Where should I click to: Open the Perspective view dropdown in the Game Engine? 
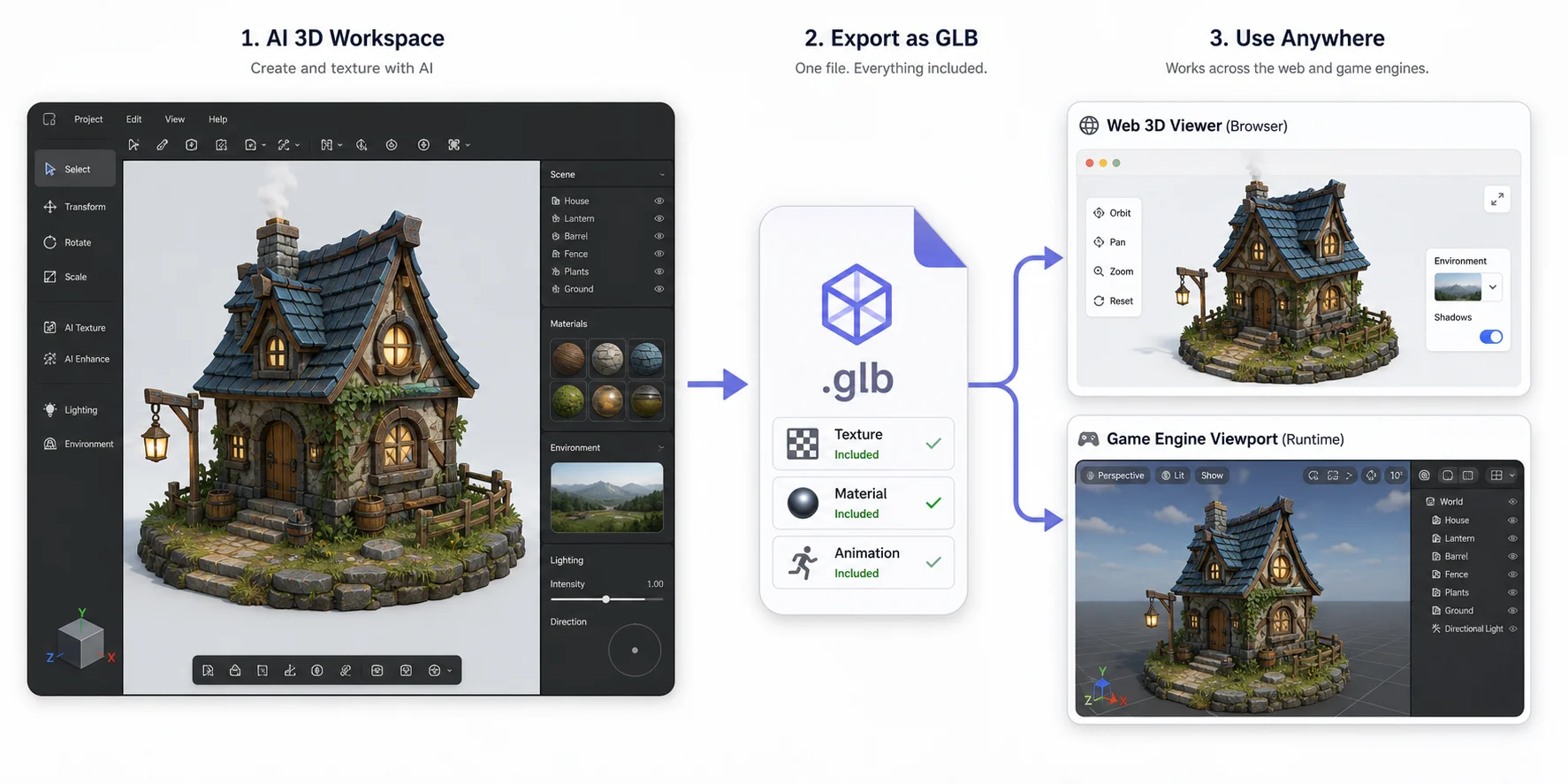tap(1115, 476)
